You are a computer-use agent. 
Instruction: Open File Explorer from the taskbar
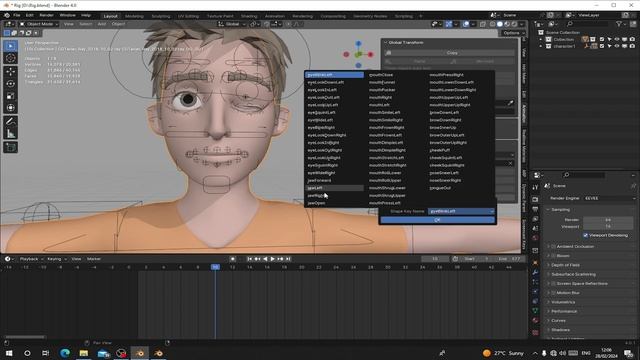point(84,353)
